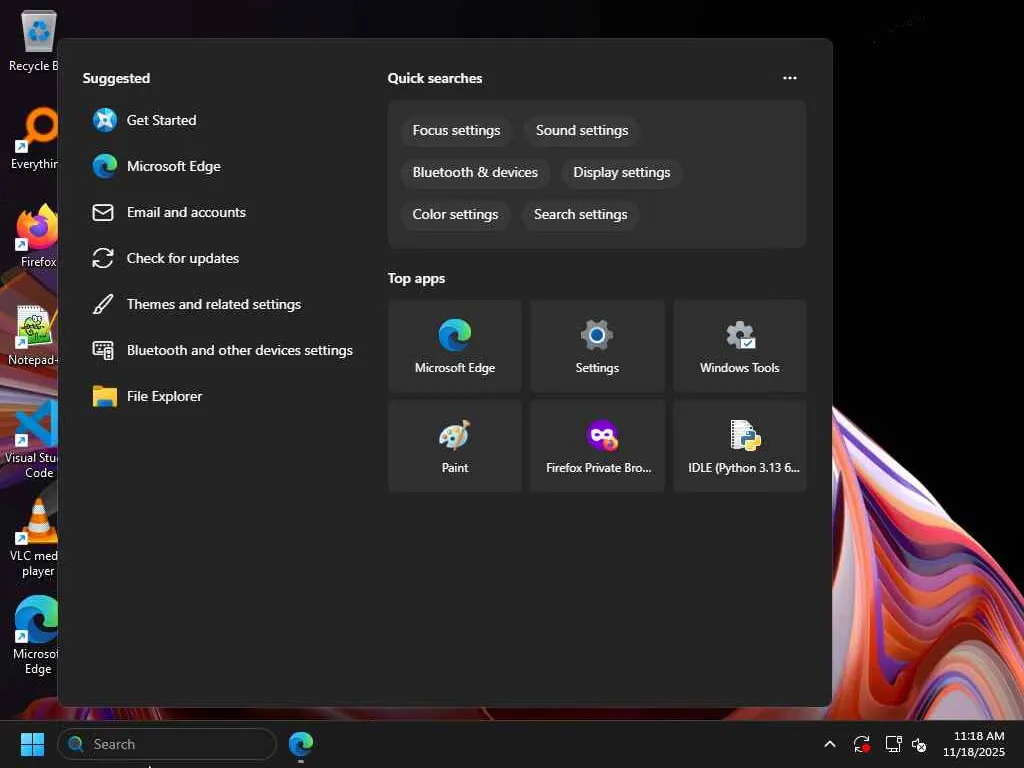
Task: Click the sync update tray icon
Action: coord(861,744)
